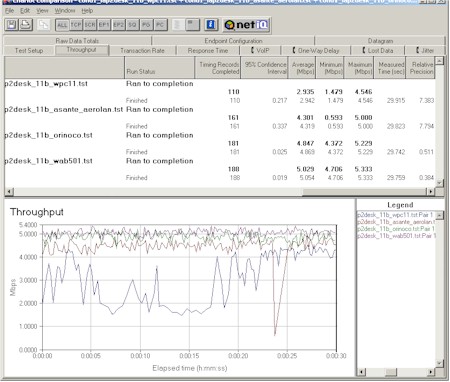The width and height of the screenshot is (450, 382).
Task: Click the bold average value 2.935
Action: pos(305,92)
